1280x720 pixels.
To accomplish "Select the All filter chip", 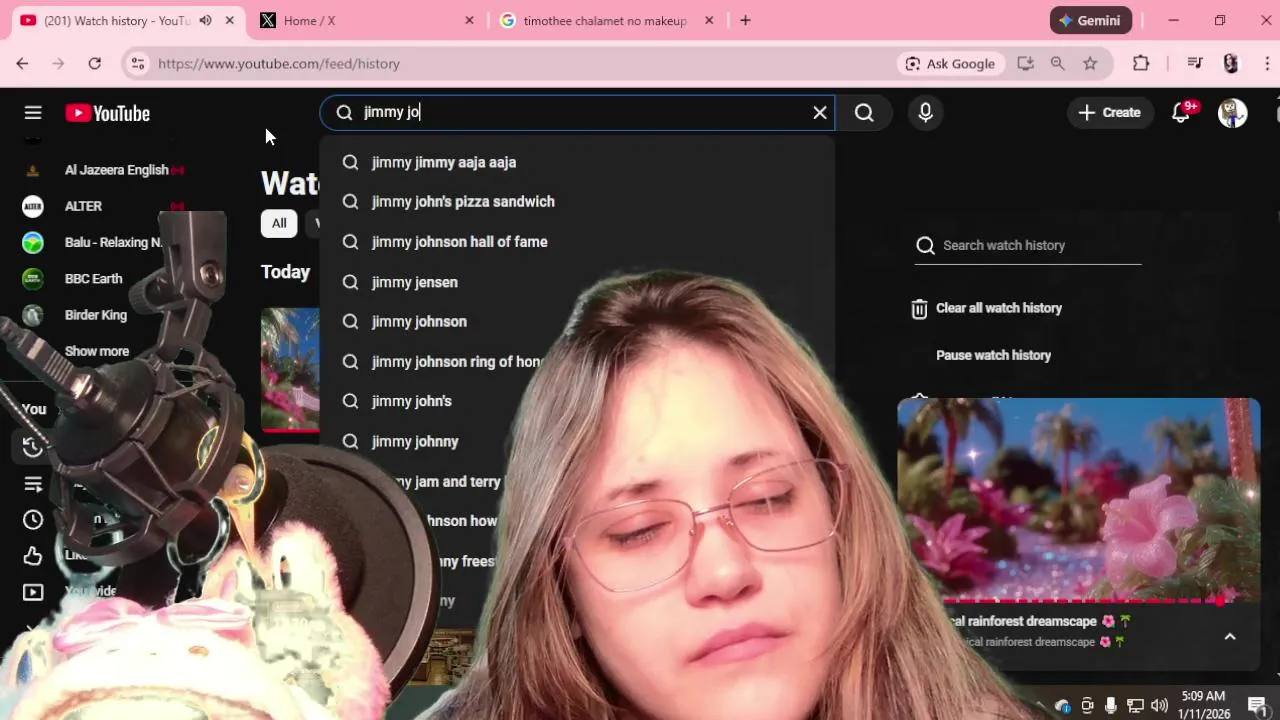I will point(279,223).
